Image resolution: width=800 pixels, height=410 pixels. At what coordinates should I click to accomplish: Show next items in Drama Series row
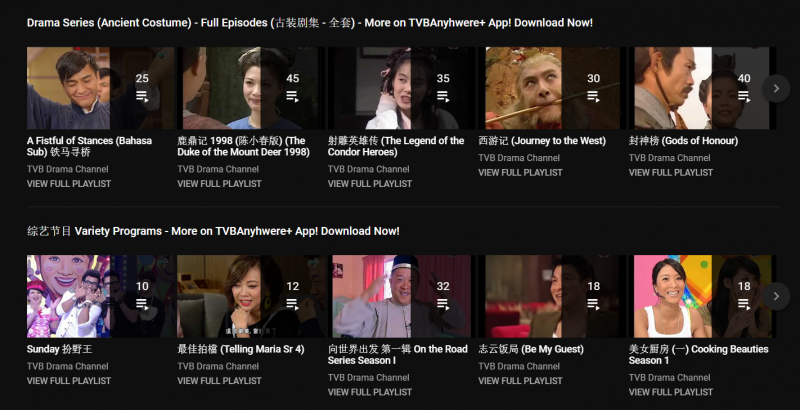(x=776, y=88)
